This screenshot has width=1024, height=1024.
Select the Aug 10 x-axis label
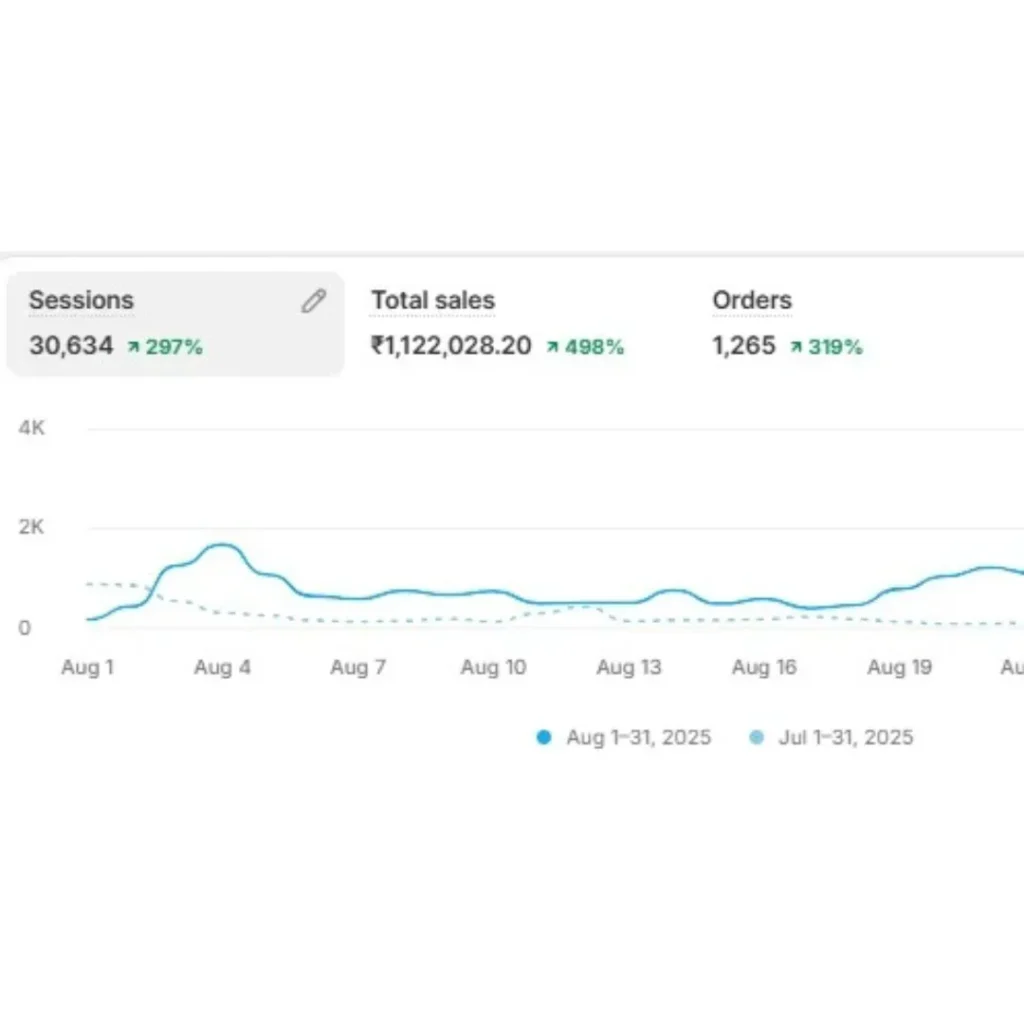[493, 668]
